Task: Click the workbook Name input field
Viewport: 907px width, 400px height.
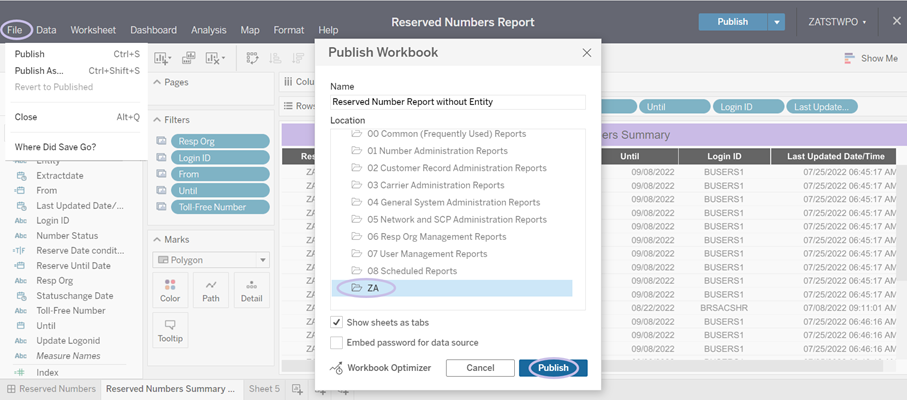Action: (x=457, y=102)
